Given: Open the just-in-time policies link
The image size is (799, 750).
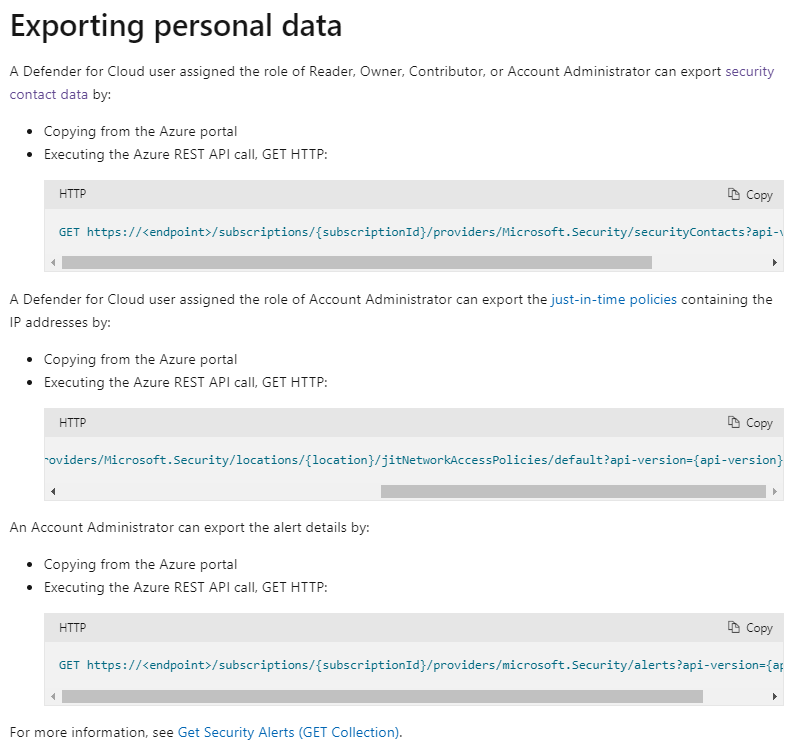Looking at the screenshot, I should pos(613,299).
